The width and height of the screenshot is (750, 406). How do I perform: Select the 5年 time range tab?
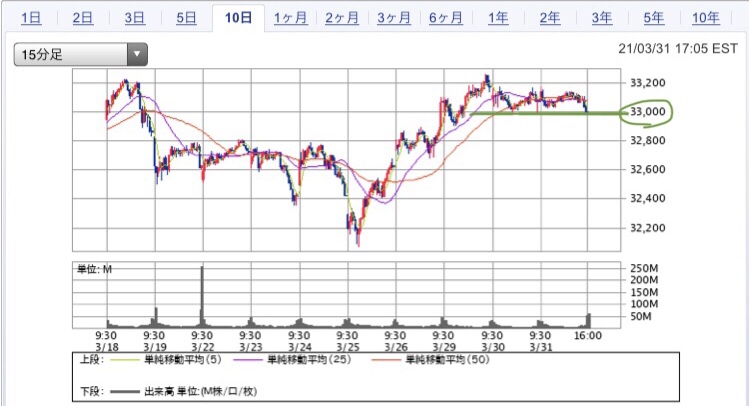pos(653,18)
